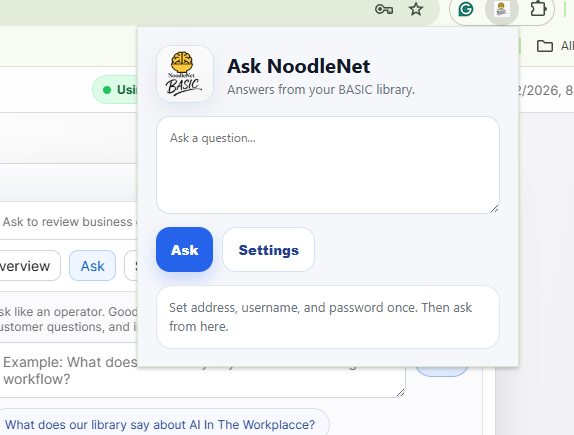
Task: Click the password key icon in address bar
Action: 384,9
